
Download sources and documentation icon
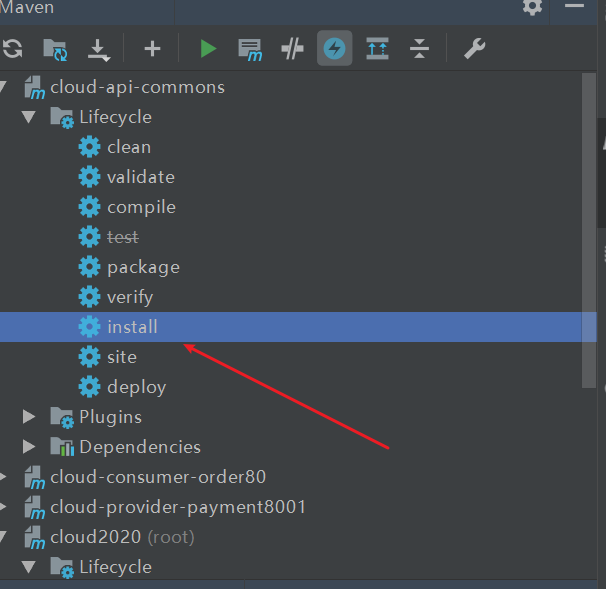coord(99,49)
